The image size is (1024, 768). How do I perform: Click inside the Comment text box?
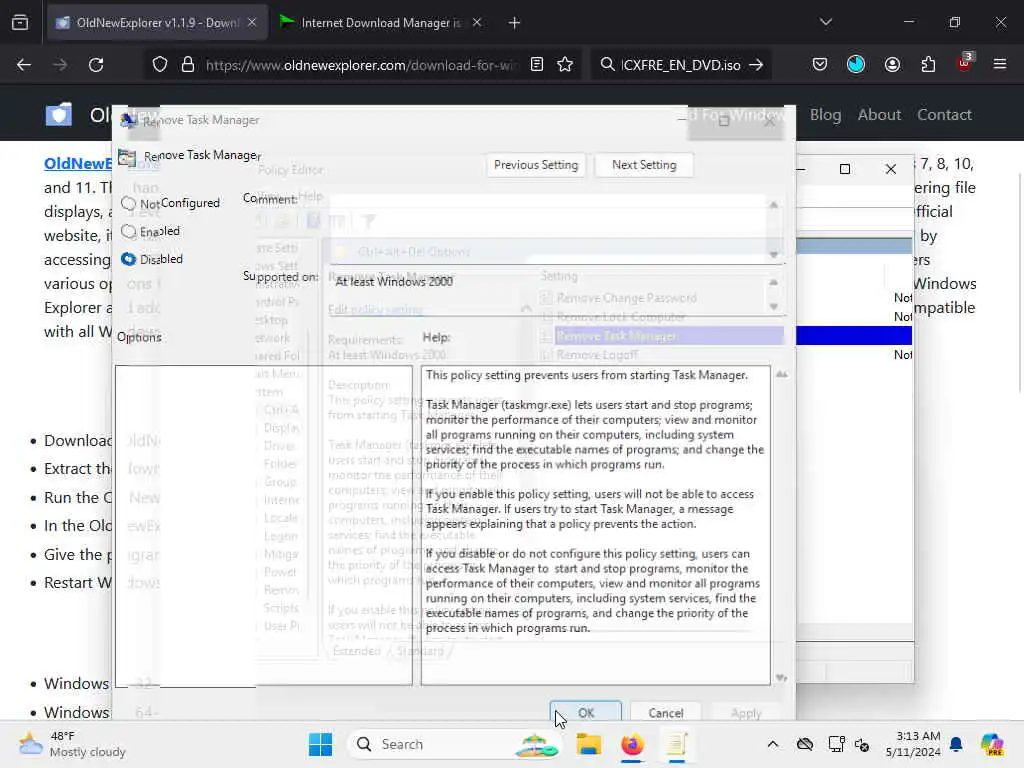click(x=547, y=229)
